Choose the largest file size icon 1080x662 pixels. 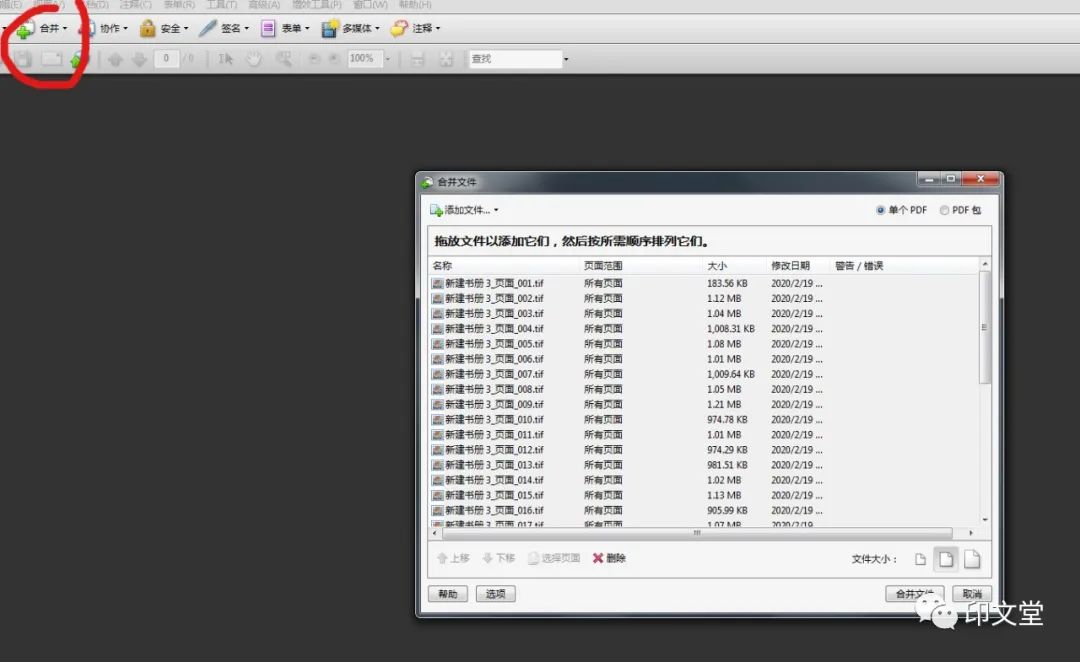tap(971, 559)
